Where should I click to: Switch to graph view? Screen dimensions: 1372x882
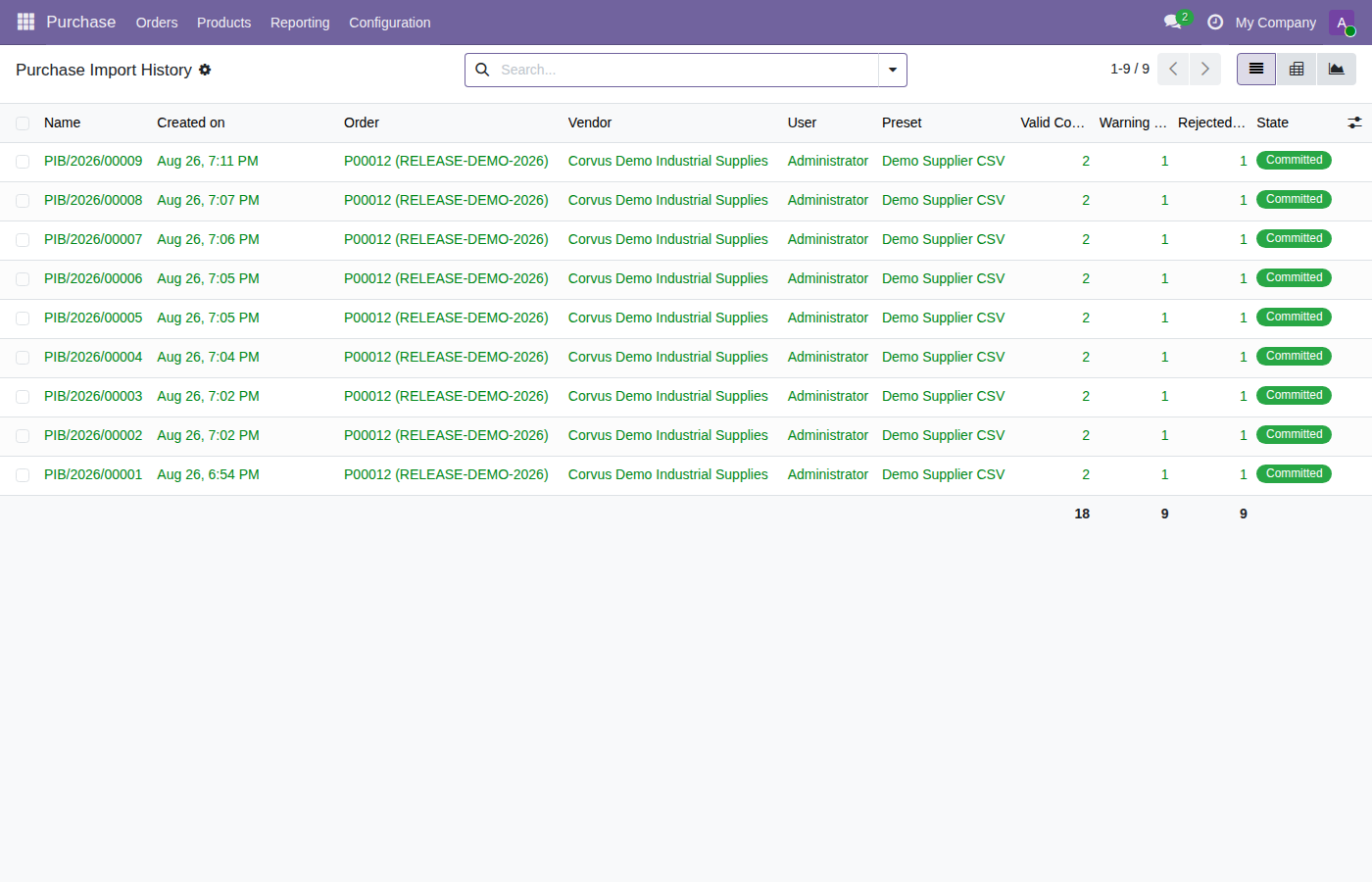pyautogui.click(x=1337, y=69)
